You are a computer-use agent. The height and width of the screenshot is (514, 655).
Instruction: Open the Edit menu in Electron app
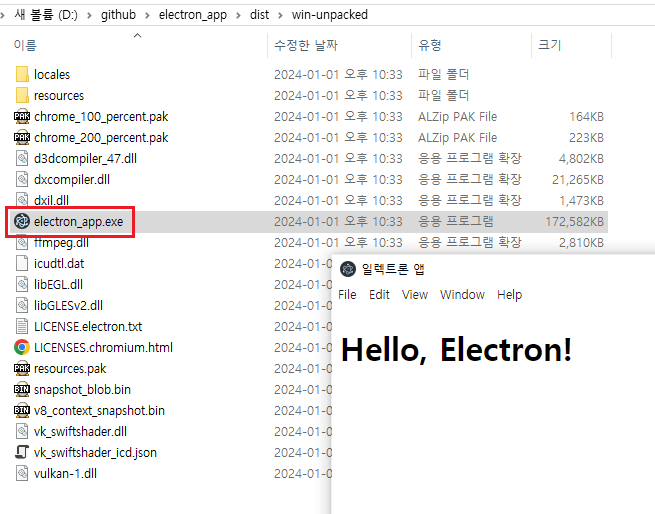379,295
